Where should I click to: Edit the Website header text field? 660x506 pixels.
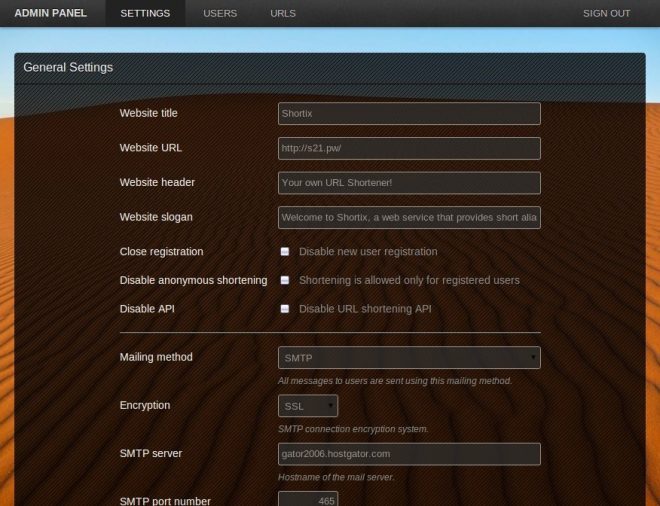coord(409,183)
